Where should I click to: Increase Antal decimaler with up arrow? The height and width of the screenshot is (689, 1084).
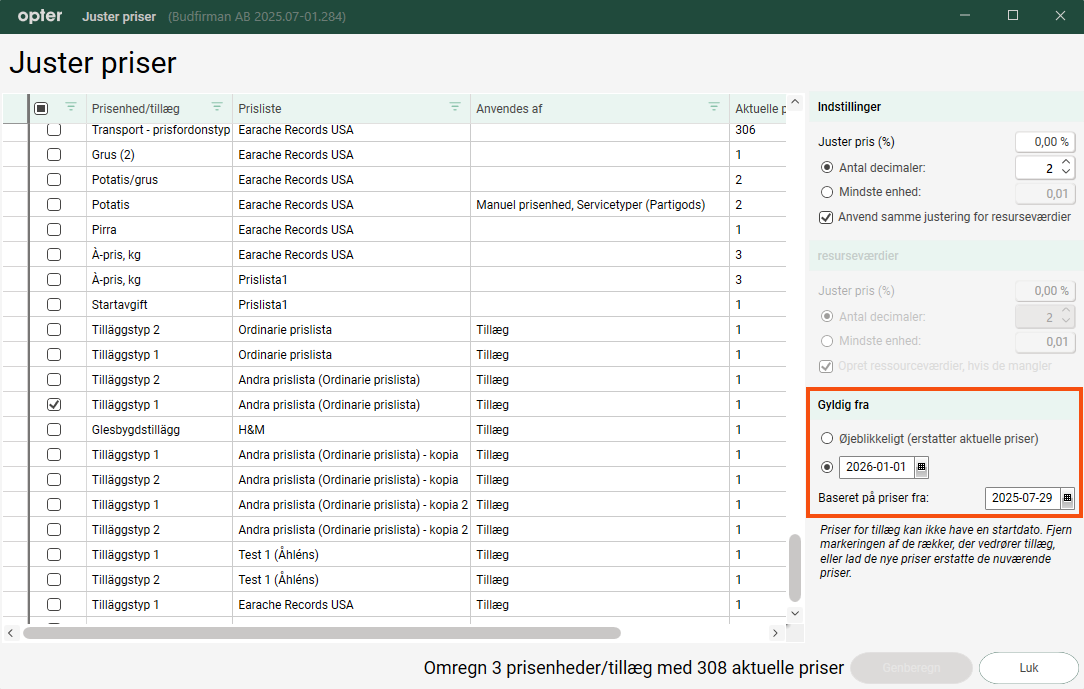tap(1066, 162)
